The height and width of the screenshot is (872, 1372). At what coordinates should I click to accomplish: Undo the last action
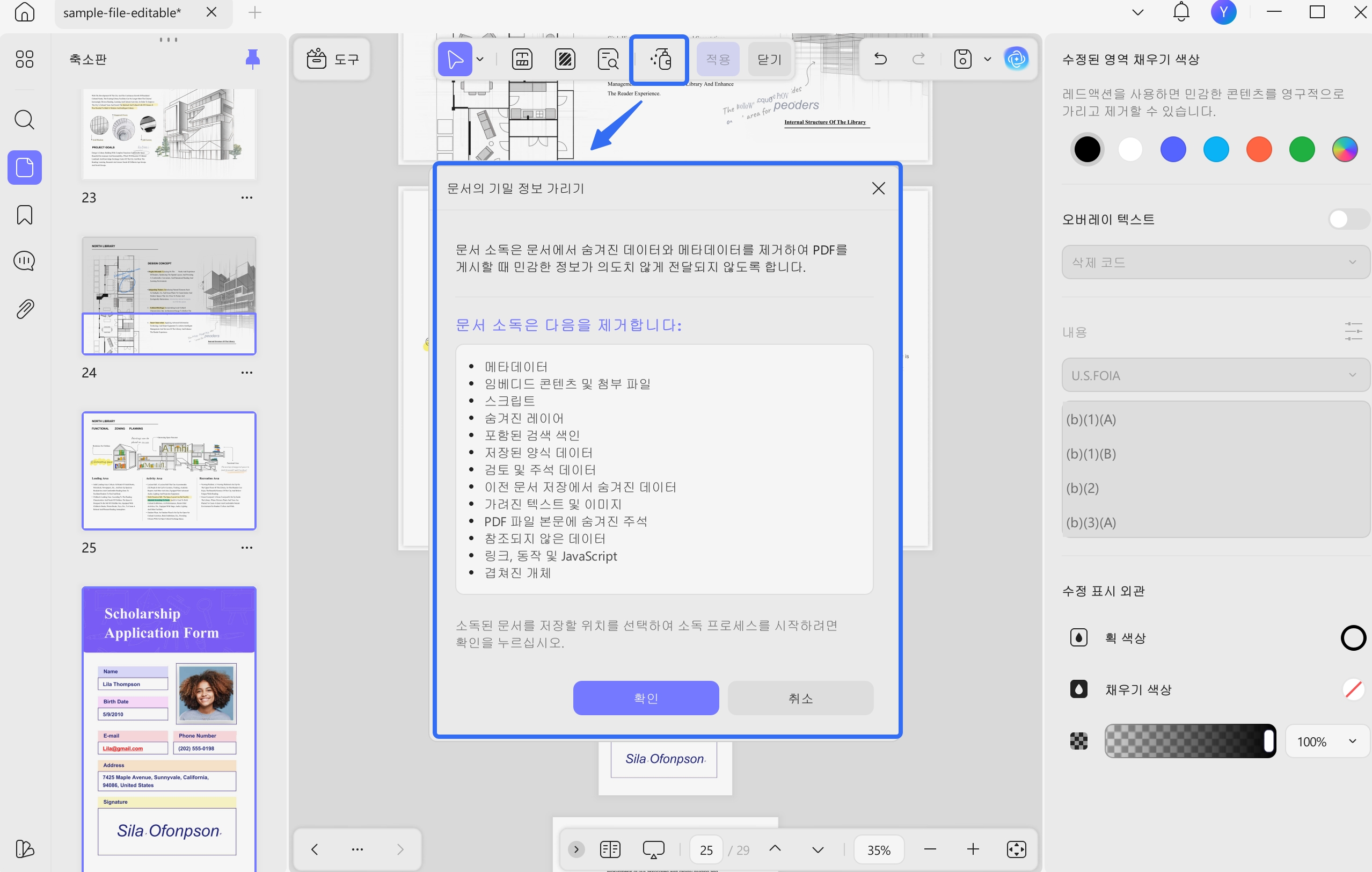(x=880, y=59)
